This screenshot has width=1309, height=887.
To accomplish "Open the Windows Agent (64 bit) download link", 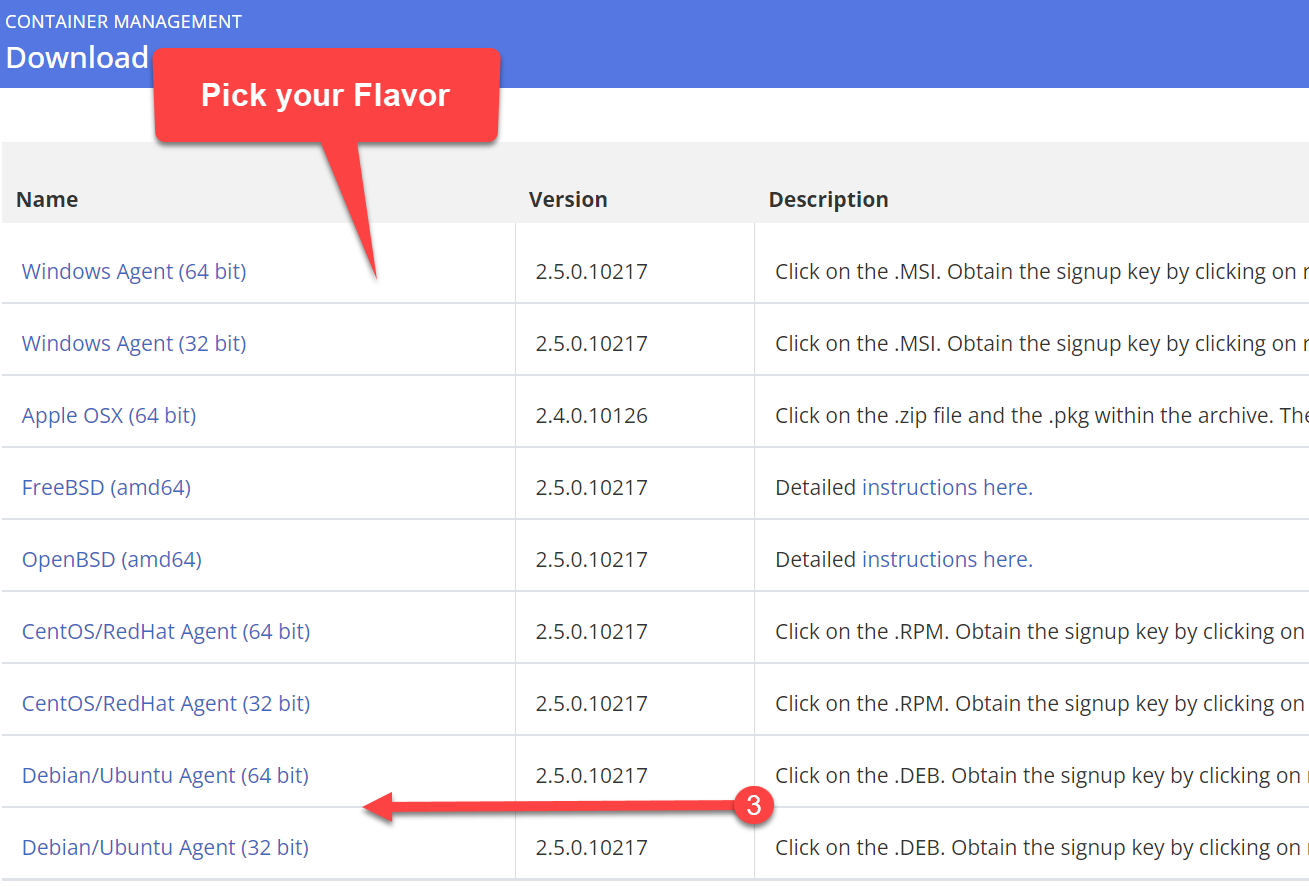I will [x=134, y=271].
